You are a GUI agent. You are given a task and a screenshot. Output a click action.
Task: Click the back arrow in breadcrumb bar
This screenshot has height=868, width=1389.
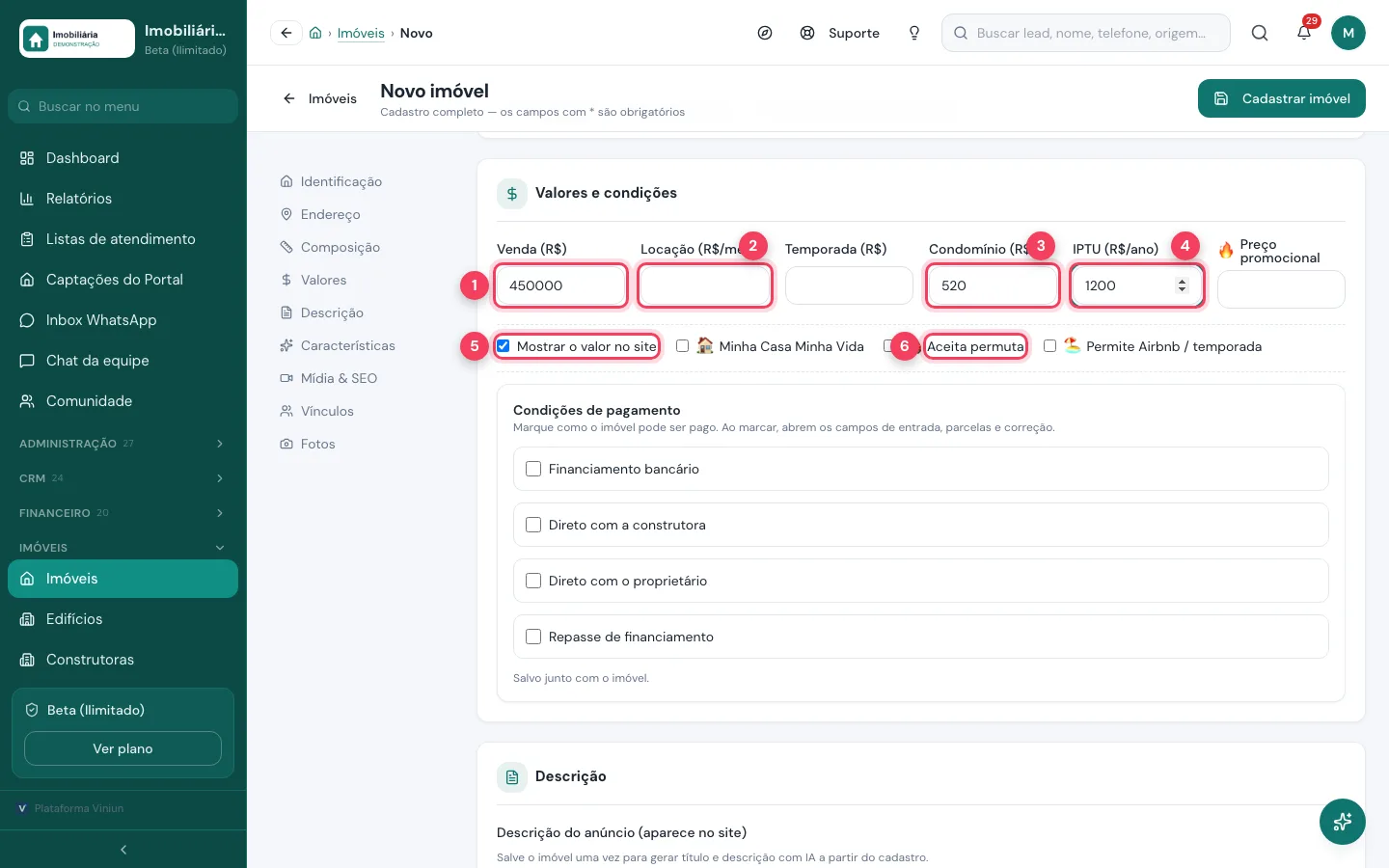click(286, 33)
